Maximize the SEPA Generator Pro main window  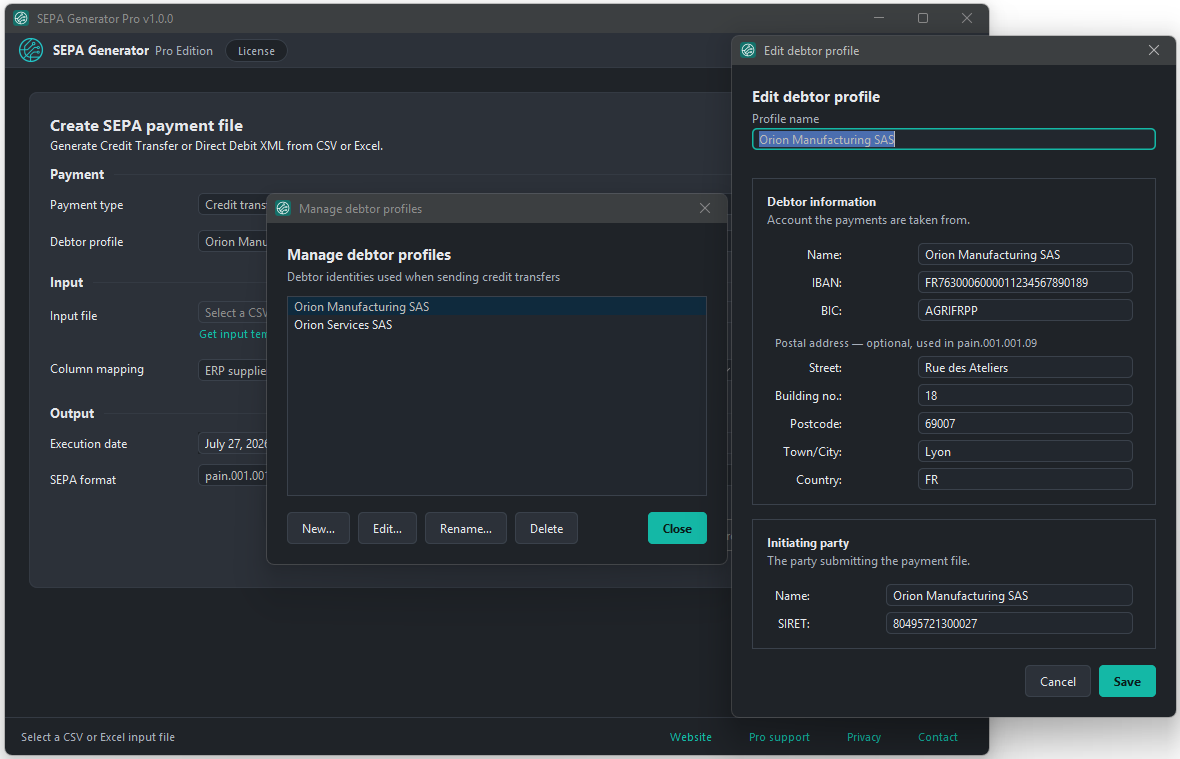[x=923, y=18]
